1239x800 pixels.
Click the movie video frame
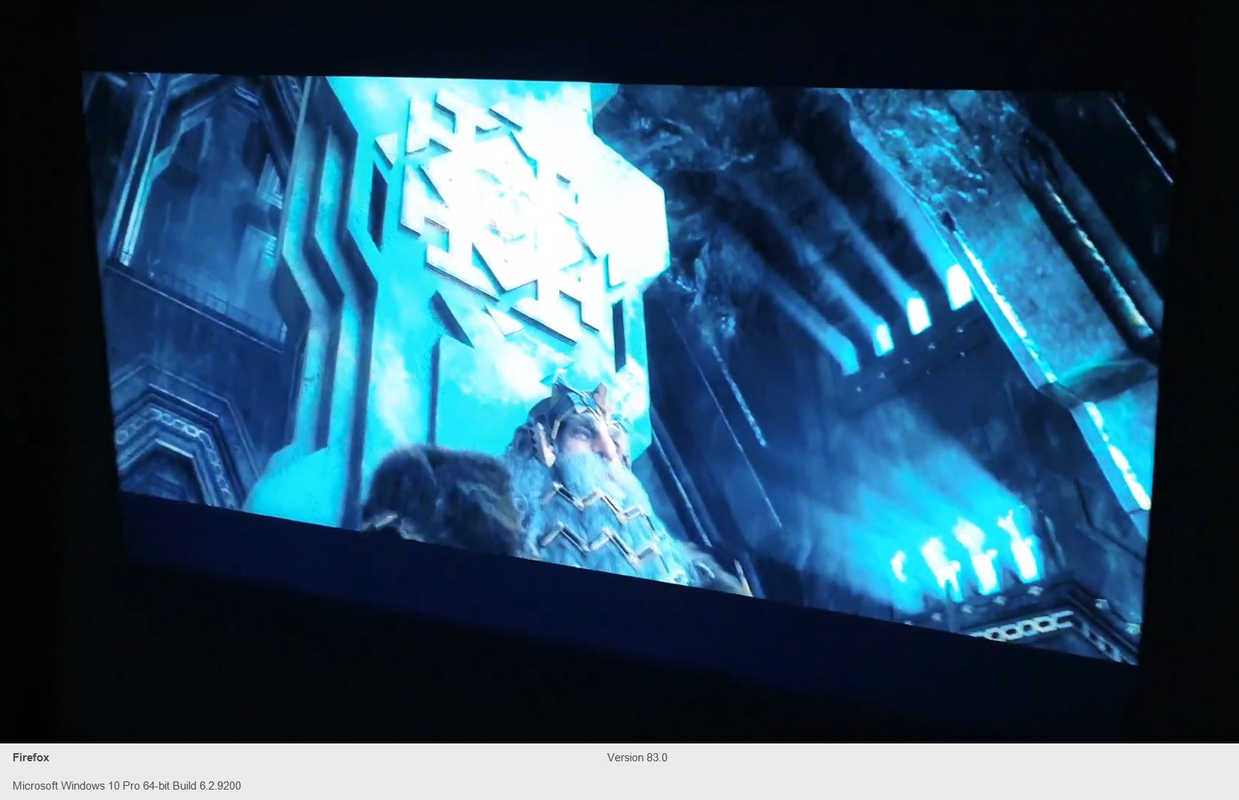click(619, 371)
